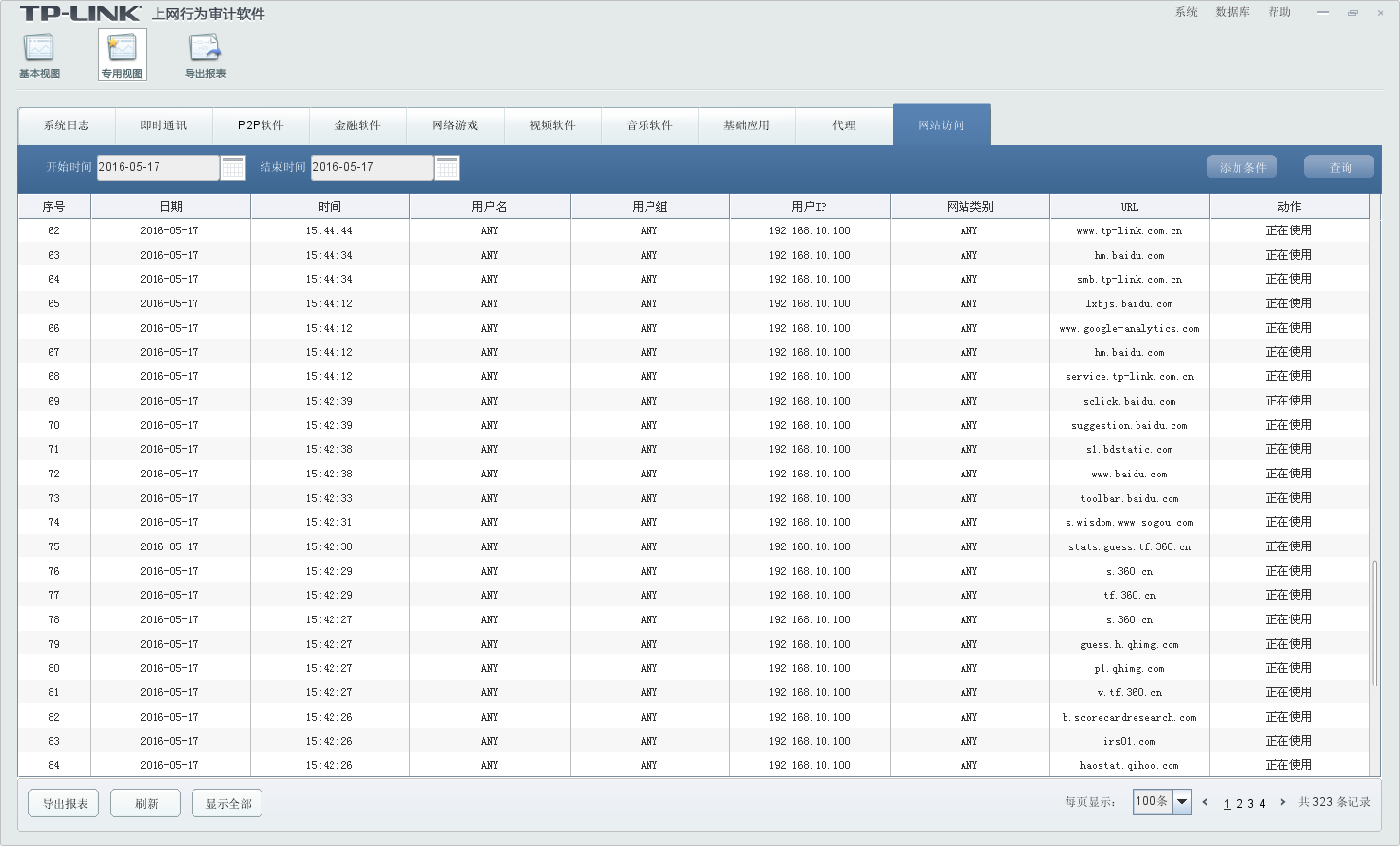Select the suggestion.baidu.com URL cell
Screen dimensions: 1400x846
pos(1130,425)
